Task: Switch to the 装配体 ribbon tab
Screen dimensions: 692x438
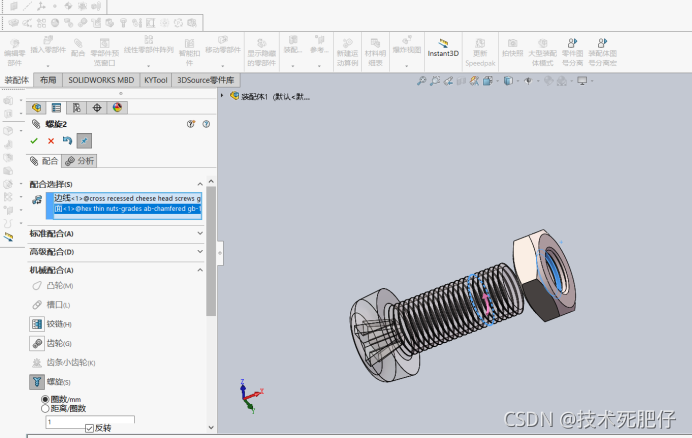Action: click(x=16, y=80)
